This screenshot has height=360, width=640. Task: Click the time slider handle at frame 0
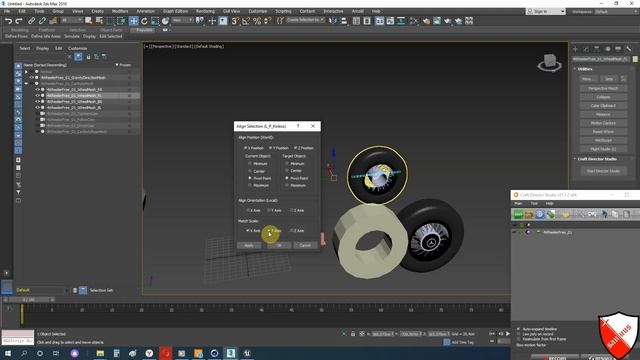(29, 300)
